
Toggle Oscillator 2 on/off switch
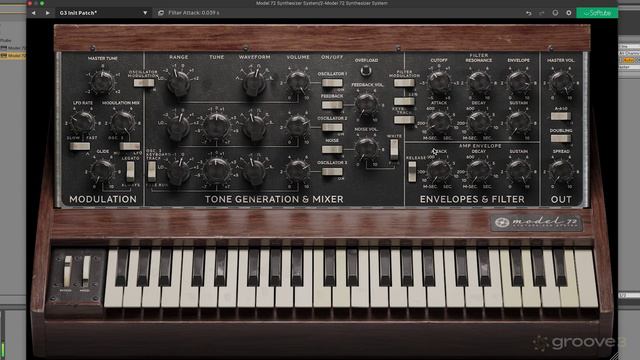pos(332,127)
